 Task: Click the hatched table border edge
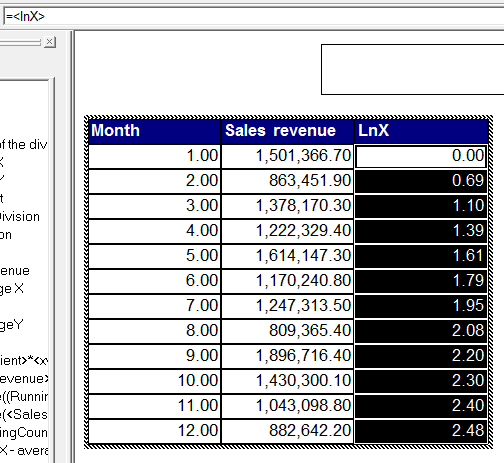click(x=289, y=117)
